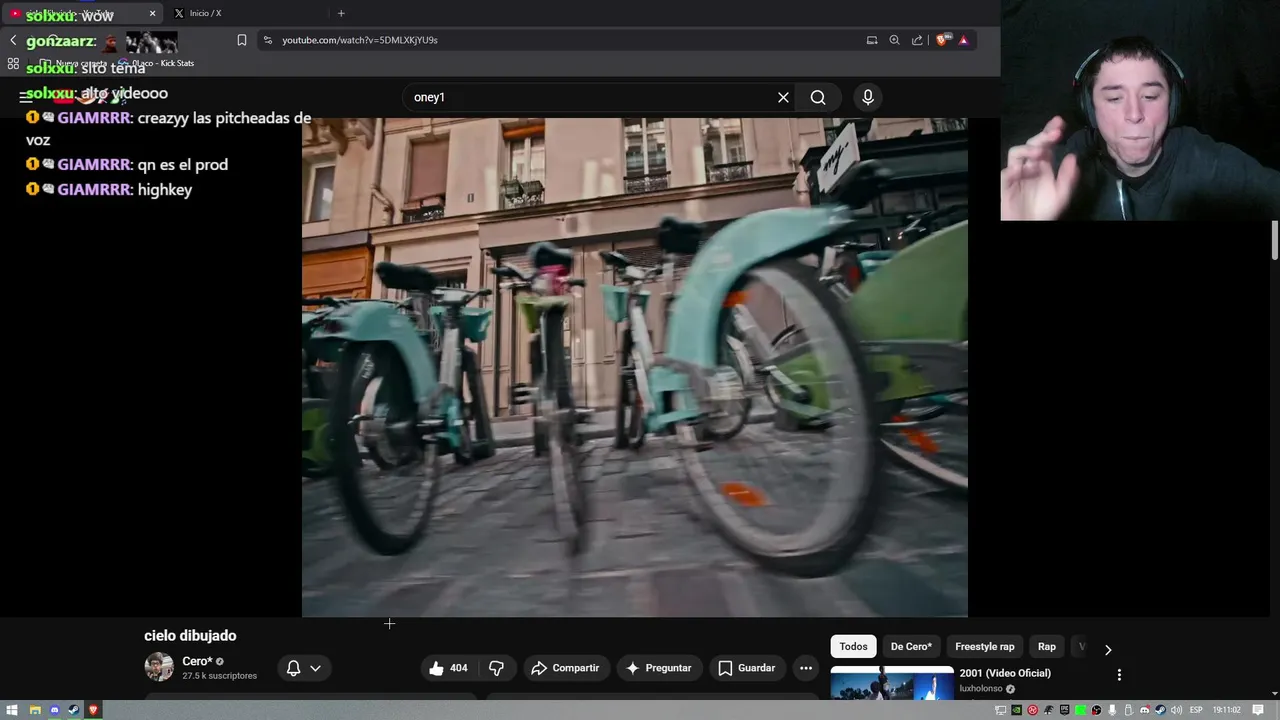Click the Steam tray icon
This screenshot has height=720, width=1280.
pos(1161,710)
